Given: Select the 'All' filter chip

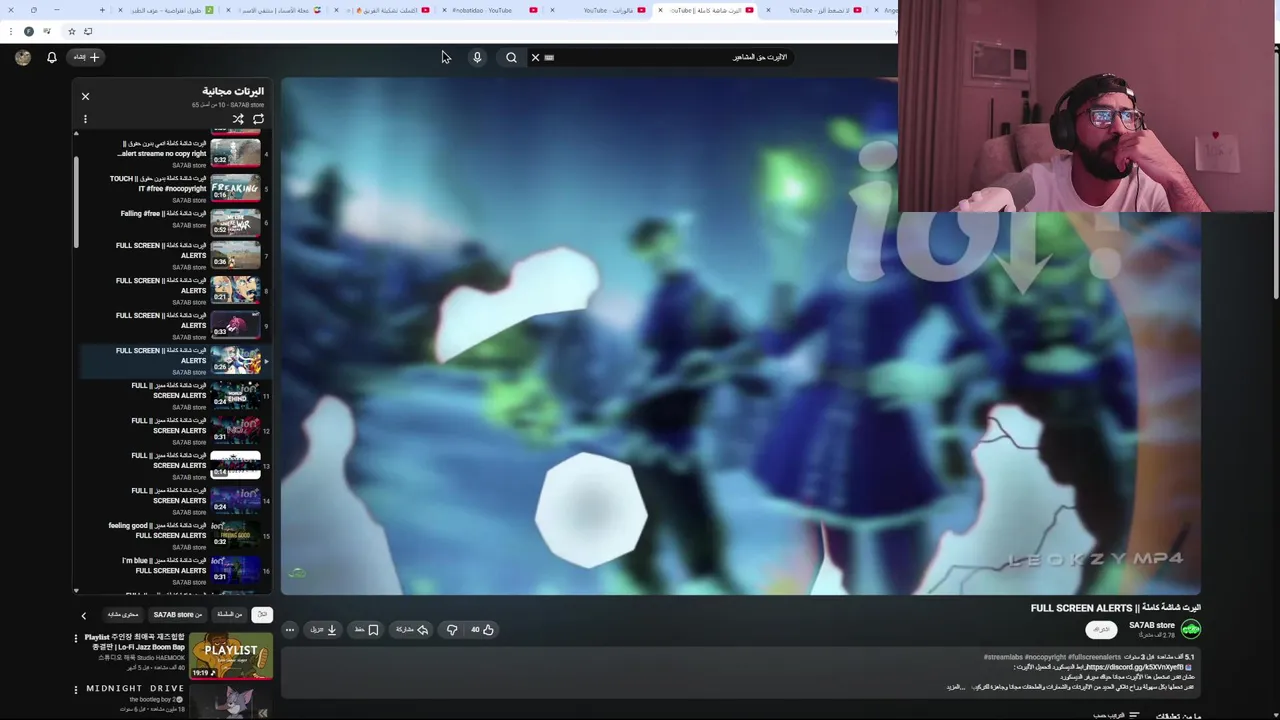Looking at the screenshot, I should pos(262,615).
